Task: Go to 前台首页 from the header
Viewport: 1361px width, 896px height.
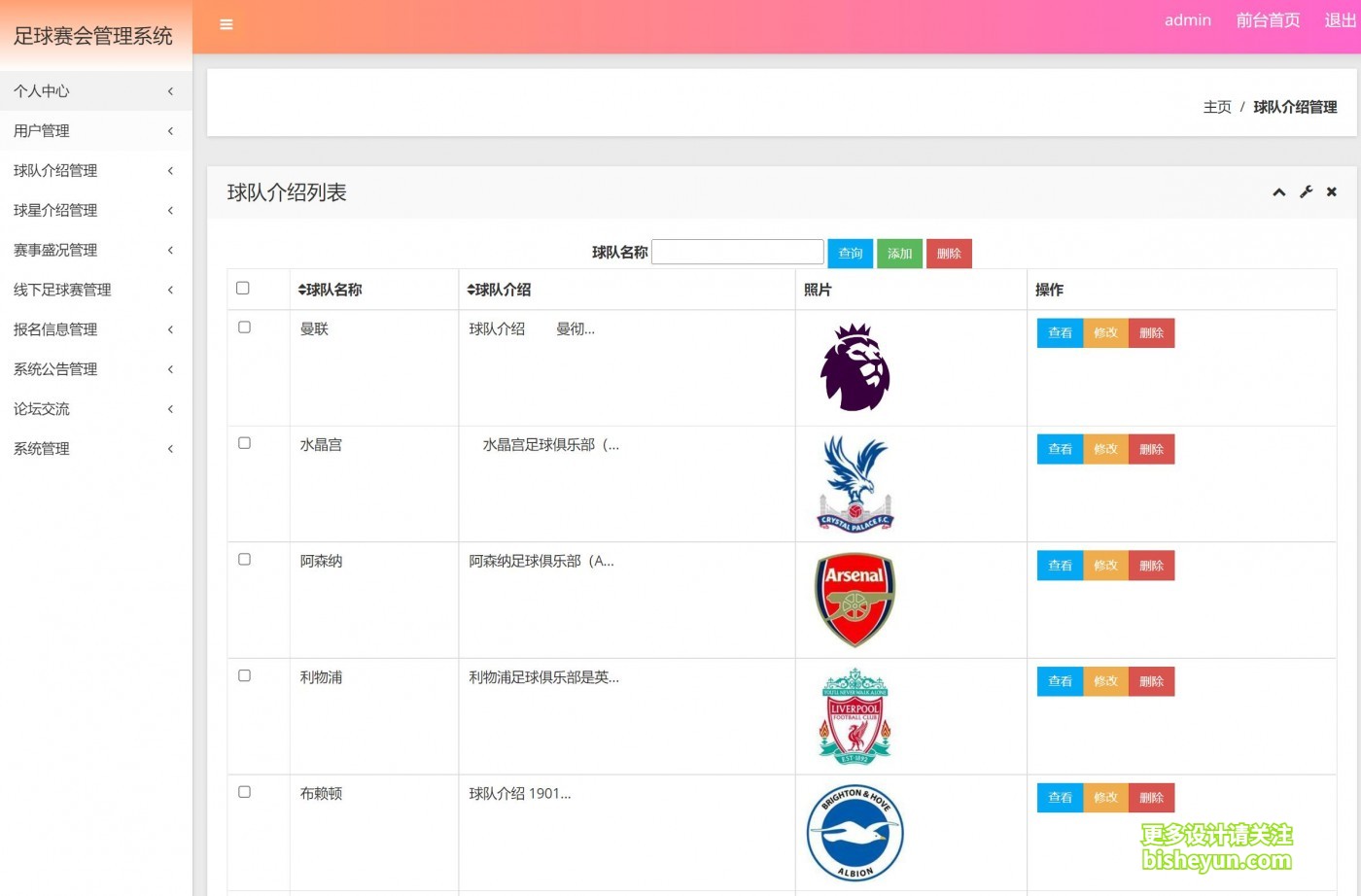Action: tap(1268, 20)
